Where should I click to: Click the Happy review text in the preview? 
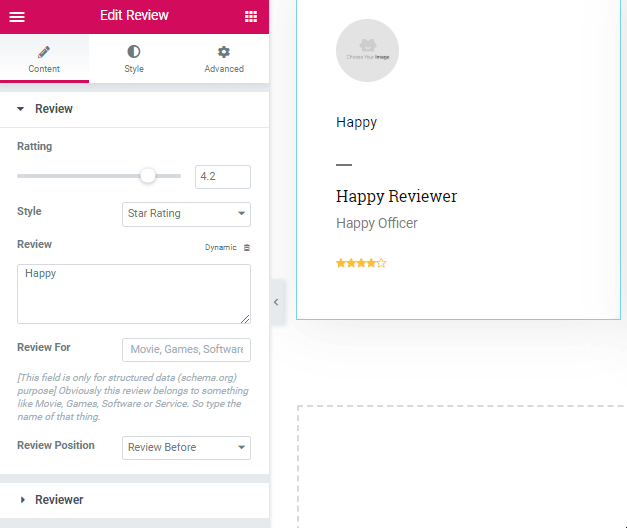tap(356, 122)
